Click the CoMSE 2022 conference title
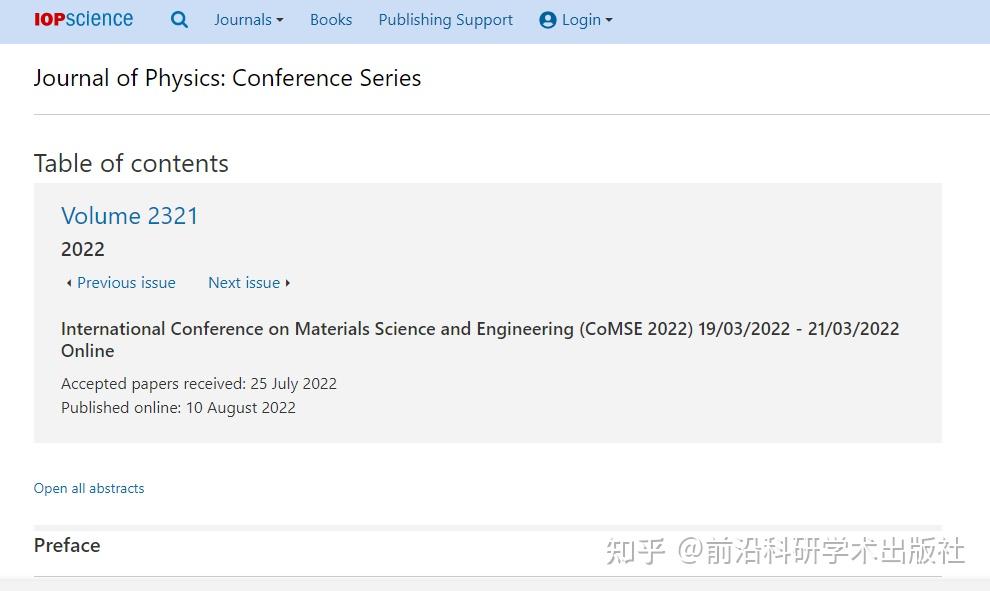 click(x=480, y=329)
